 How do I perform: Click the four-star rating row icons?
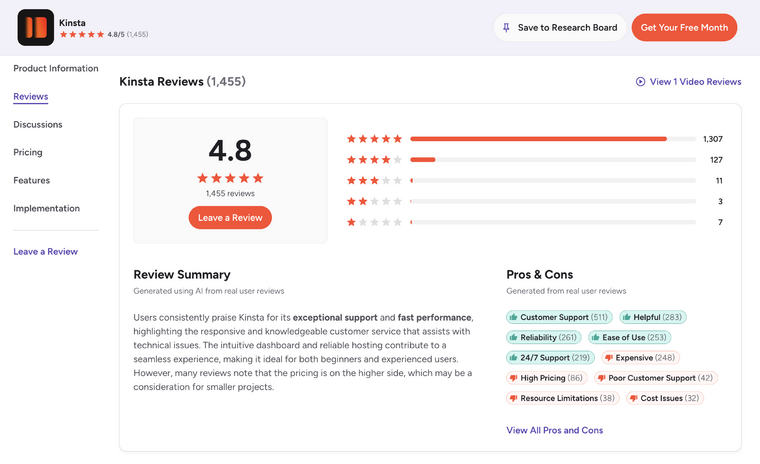coord(374,160)
